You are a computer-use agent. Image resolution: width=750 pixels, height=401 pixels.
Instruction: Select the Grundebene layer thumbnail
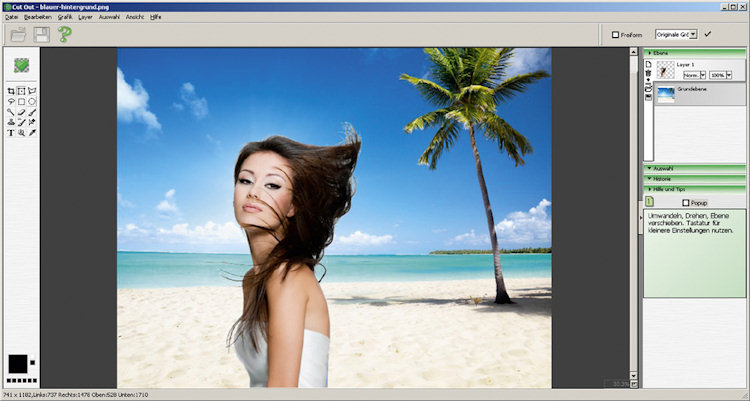click(x=666, y=91)
